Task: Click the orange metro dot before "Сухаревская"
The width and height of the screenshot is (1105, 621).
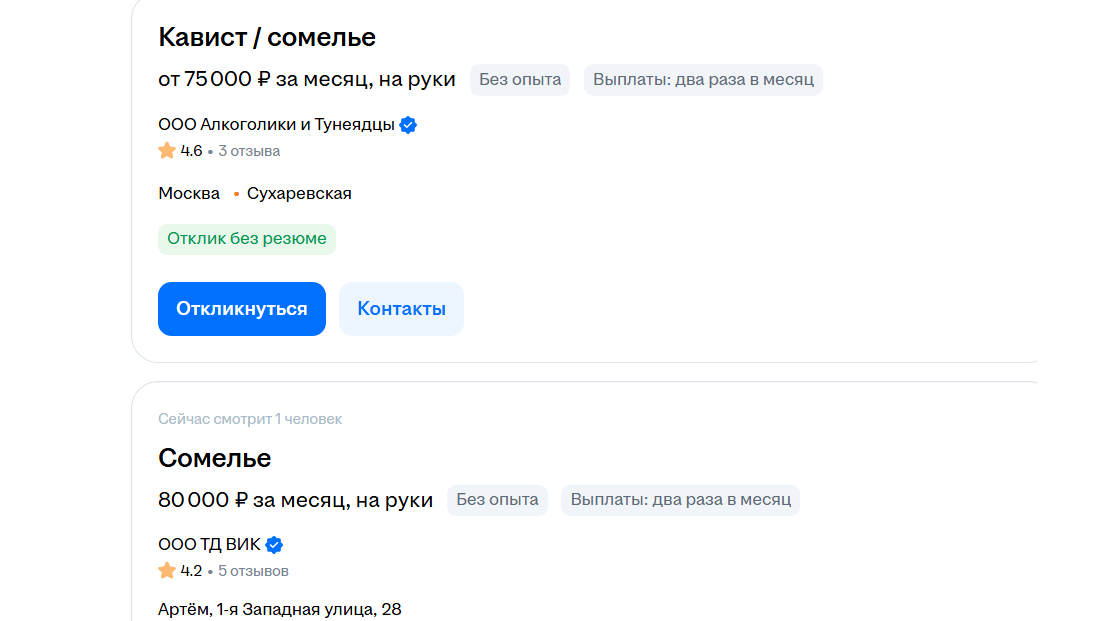Action: 236,194
